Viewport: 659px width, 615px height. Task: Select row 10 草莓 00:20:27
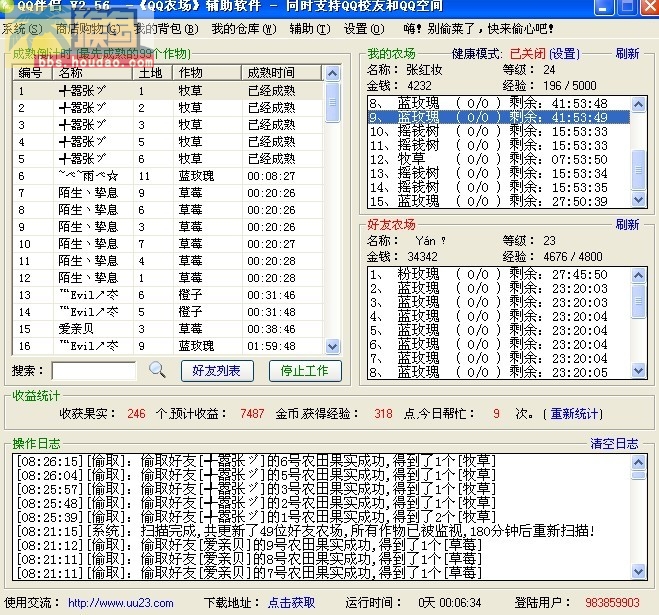pos(169,244)
